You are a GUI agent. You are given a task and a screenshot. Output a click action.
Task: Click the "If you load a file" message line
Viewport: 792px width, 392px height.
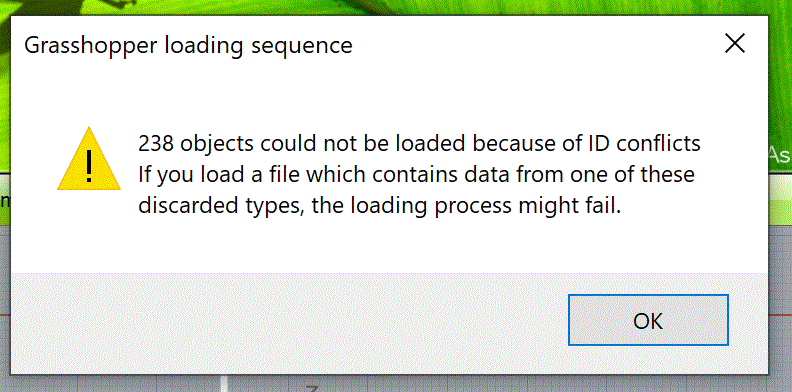coord(416,175)
